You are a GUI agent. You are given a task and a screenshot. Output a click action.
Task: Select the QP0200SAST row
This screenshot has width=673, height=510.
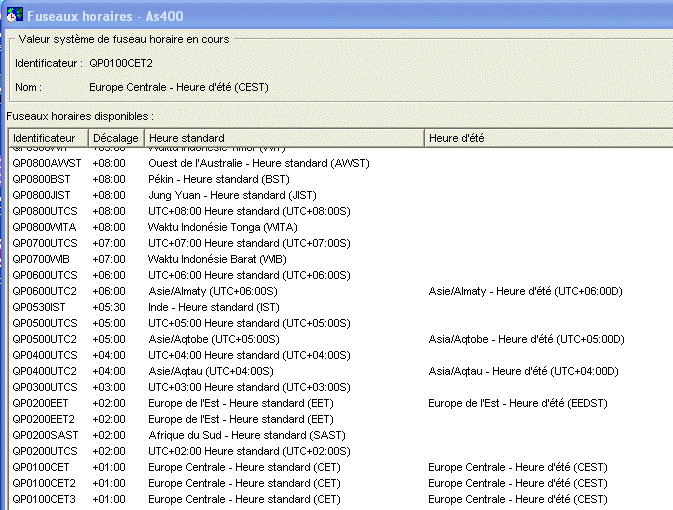click(341, 435)
